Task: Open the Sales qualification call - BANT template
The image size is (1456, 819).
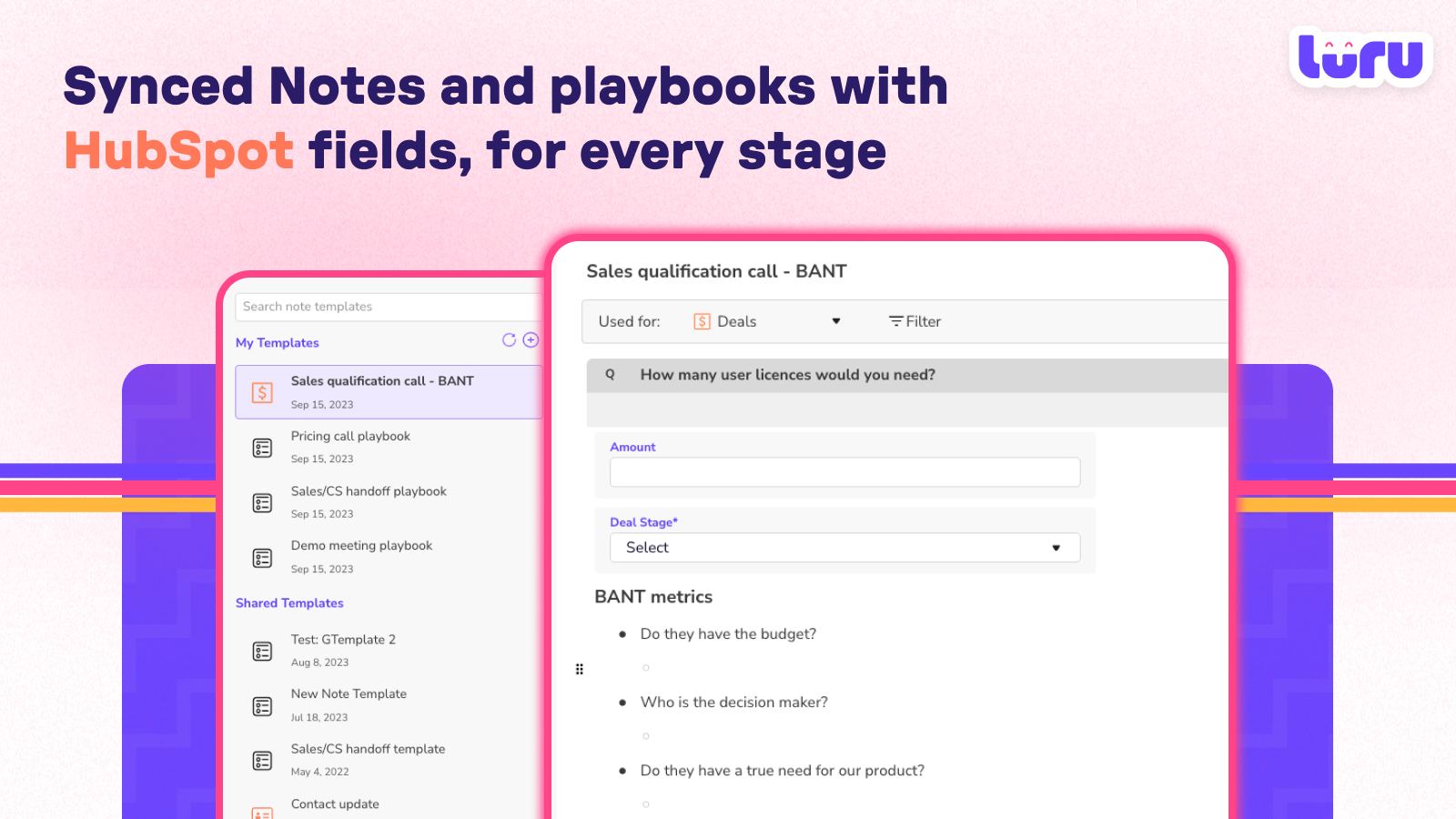Action: (382, 381)
